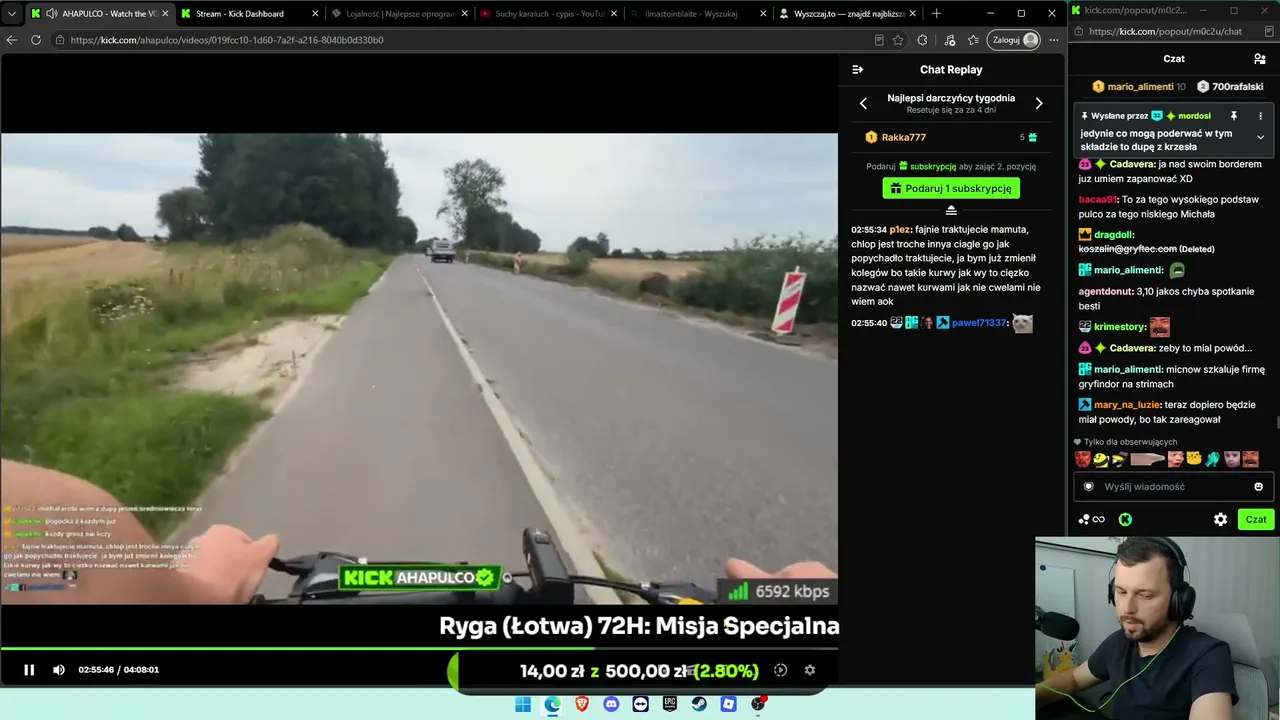Click the browser address bar URL
The width and height of the screenshot is (1280, 720).
[x=227, y=40]
